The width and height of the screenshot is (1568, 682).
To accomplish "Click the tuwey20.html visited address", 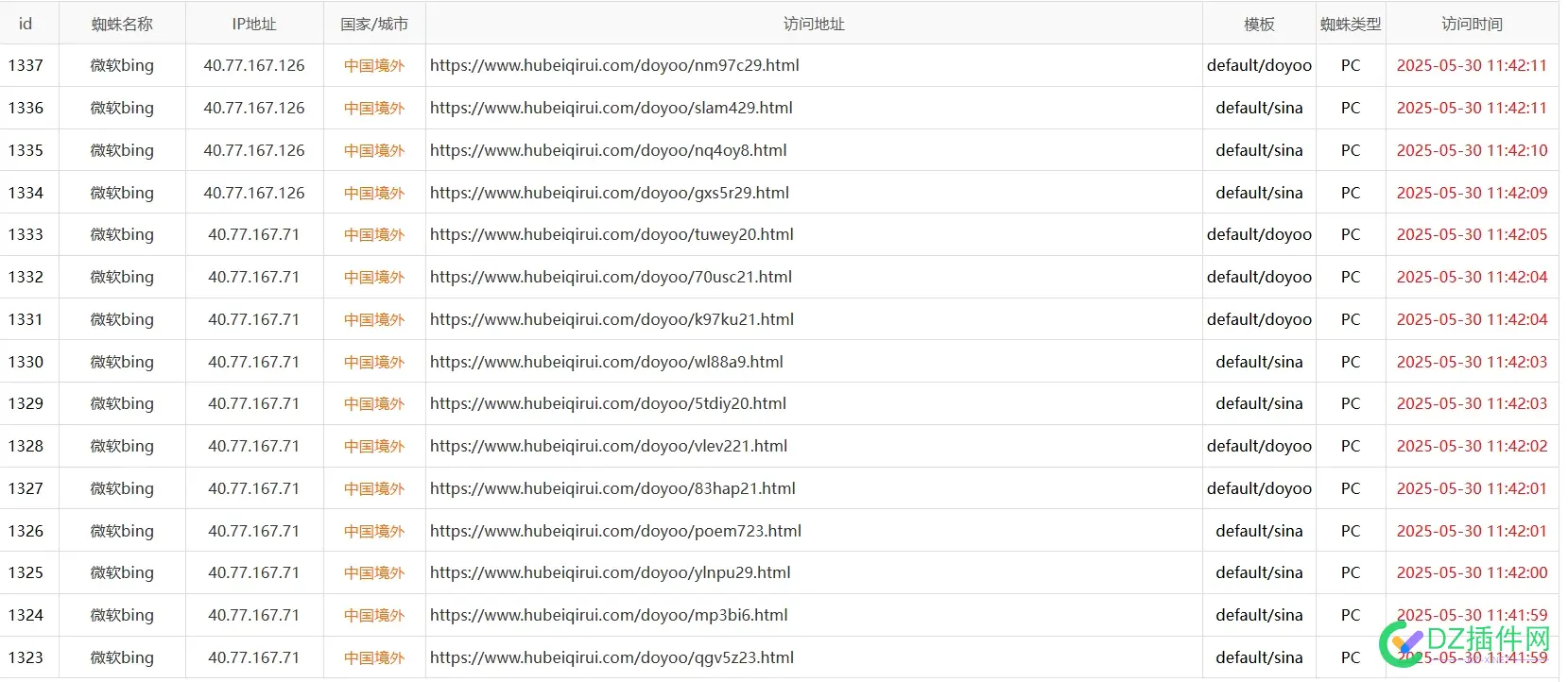I will click(x=612, y=234).
